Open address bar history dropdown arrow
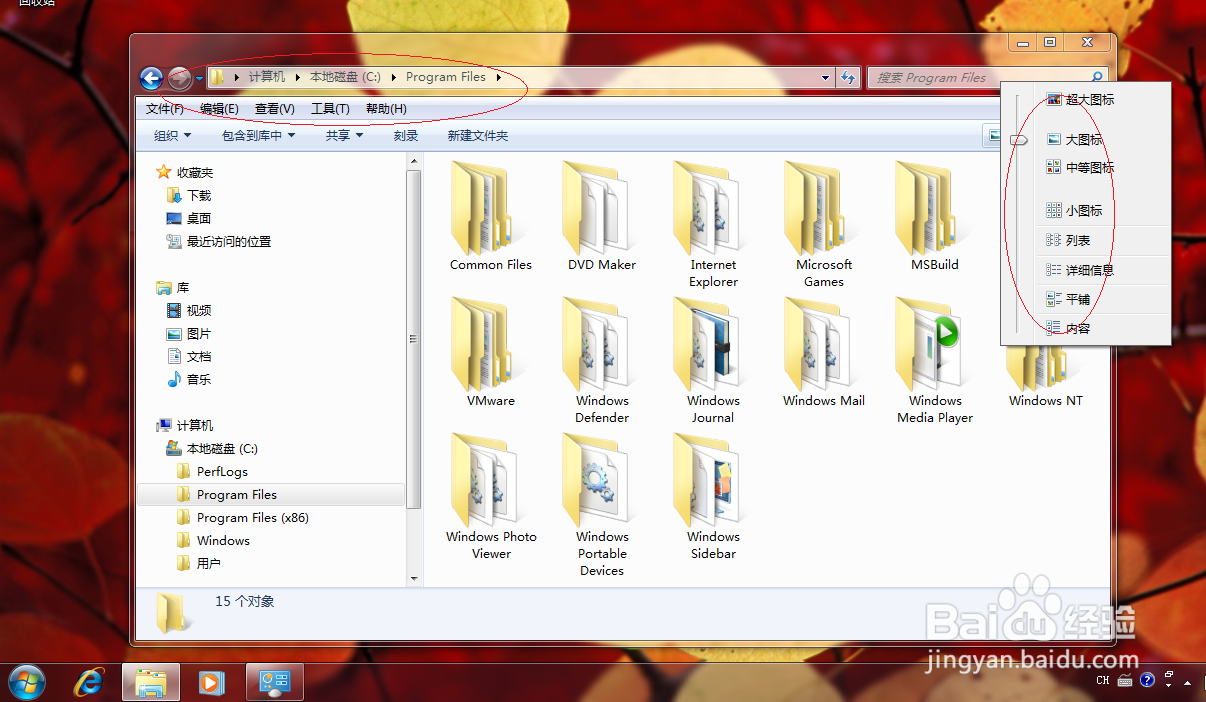The width and height of the screenshot is (1206, 702). (x=825, y=77)
